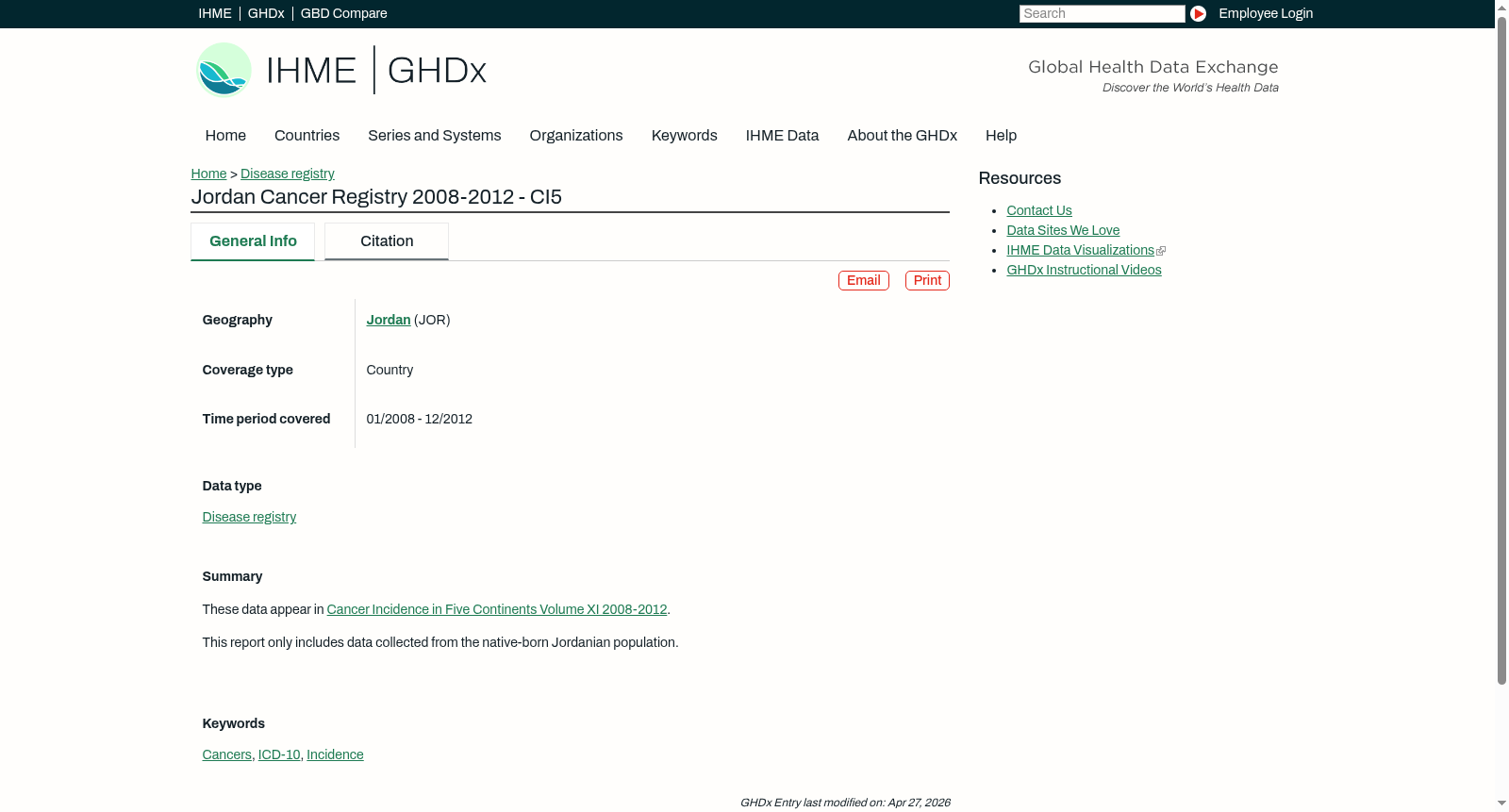Viewport: 1509px width, 812px height.
Task: Open GBD Compare link in top bar
Action: click(x=344, y=13)
